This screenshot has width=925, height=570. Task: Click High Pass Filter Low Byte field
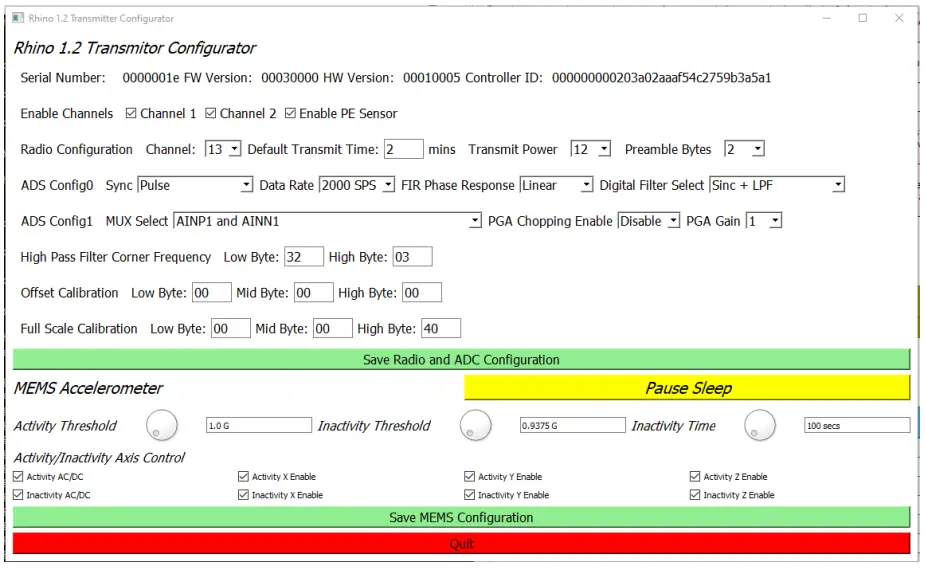(304, 257)
